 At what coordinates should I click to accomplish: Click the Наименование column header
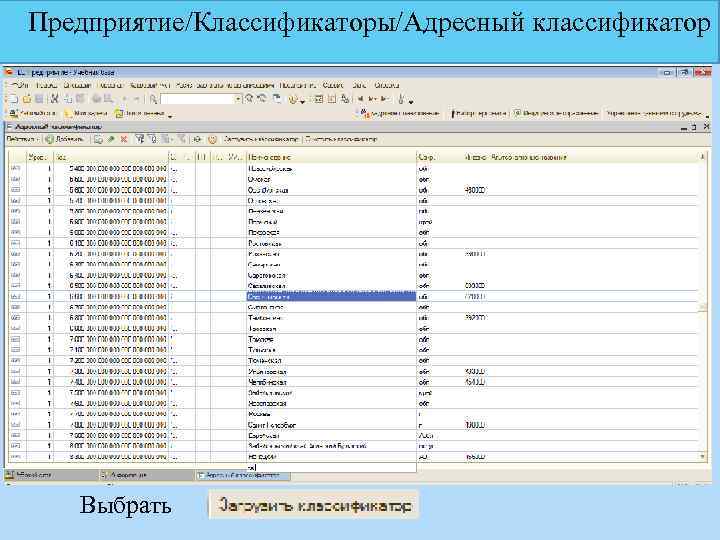click(331, 157)
